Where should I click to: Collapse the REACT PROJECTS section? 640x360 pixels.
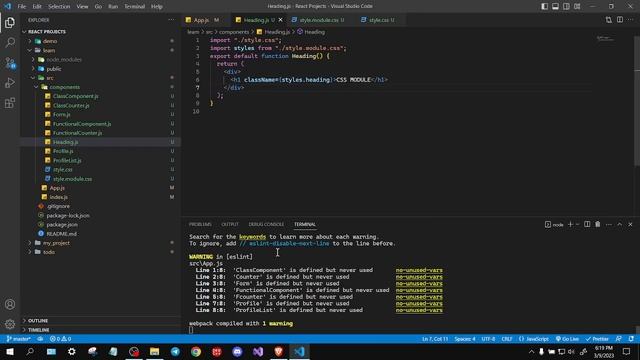pos(47,31)
